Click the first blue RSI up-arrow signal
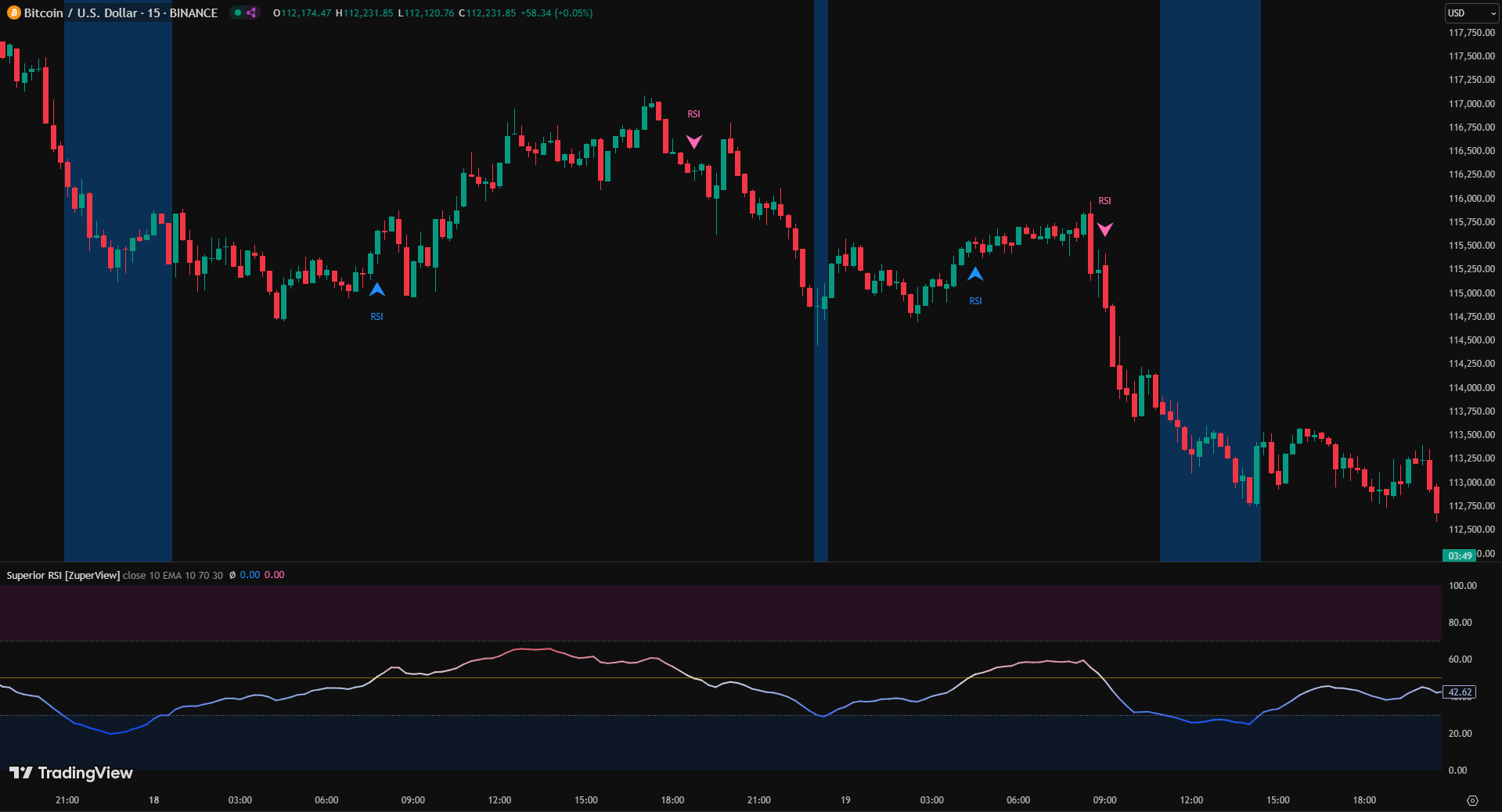The height and width of the screenshot is (812, 1502). pyautogui.click(x=377, y=290)
